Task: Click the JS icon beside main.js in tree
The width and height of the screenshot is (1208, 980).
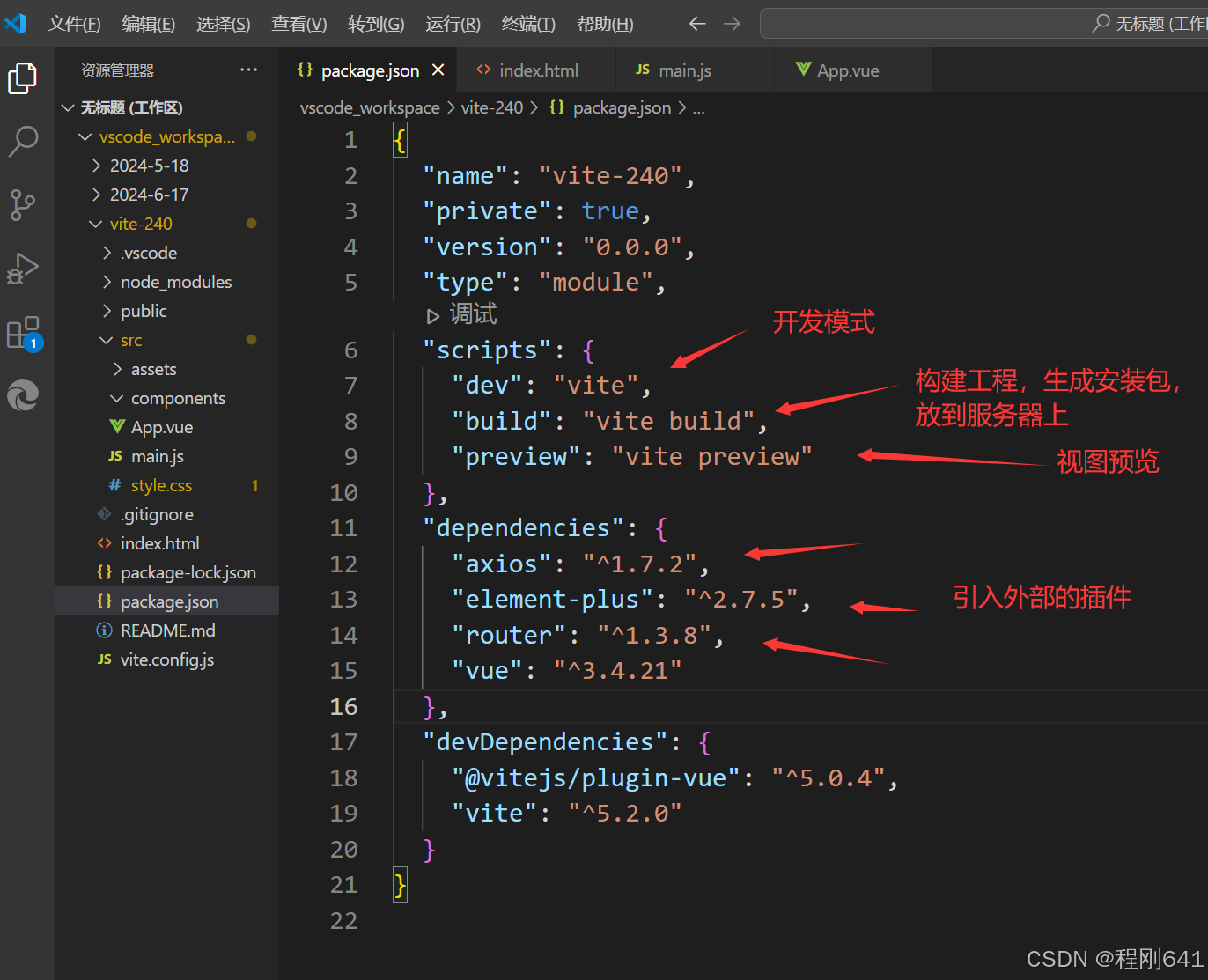Action: [x=115, y=456]
